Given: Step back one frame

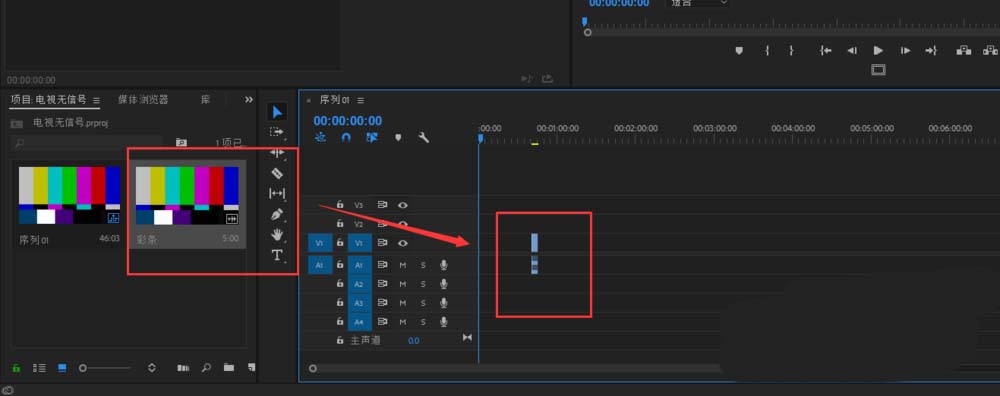Looking at the screenshot, I should tap(852, 50).
